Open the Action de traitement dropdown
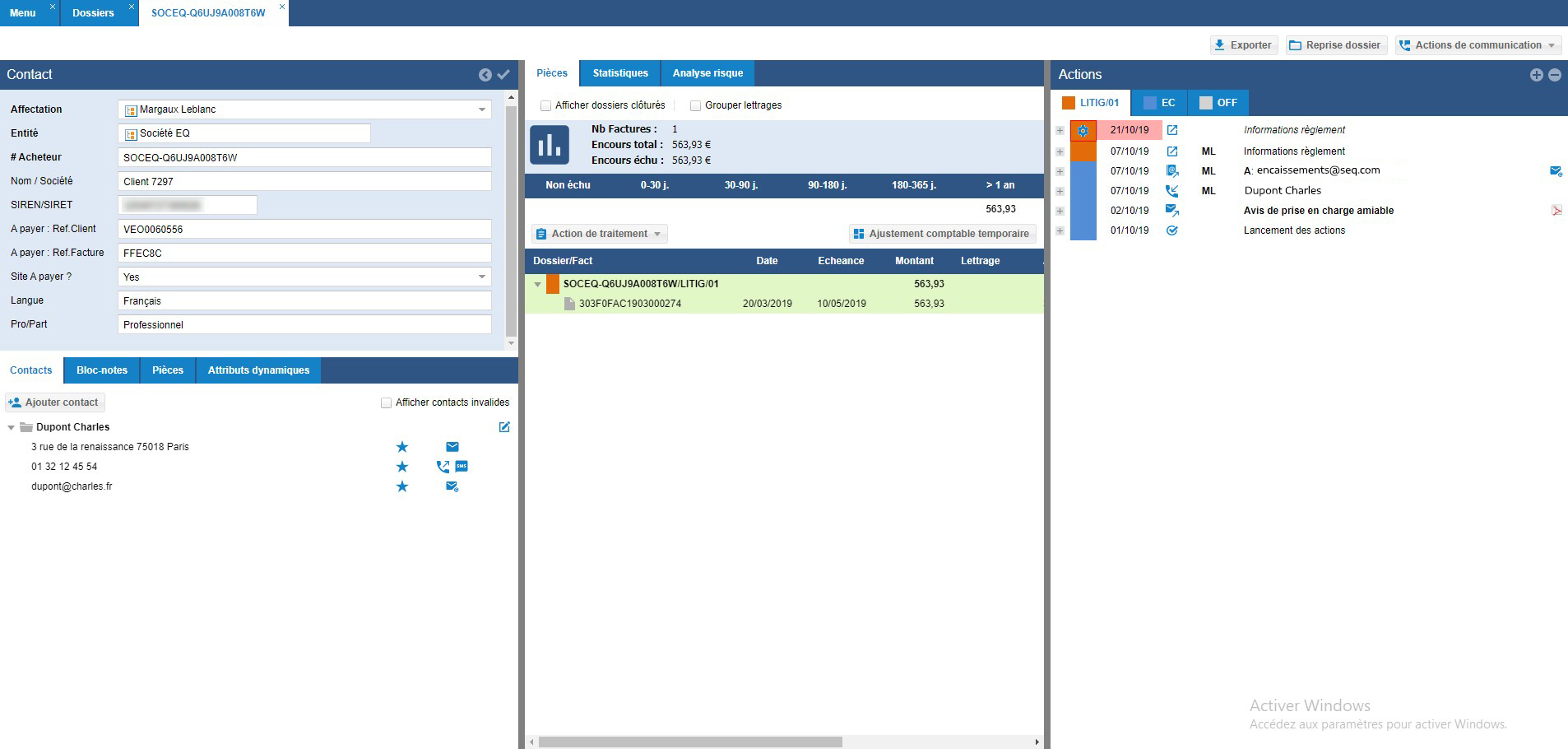This screenshot has height=749, width=1568. 599,234
